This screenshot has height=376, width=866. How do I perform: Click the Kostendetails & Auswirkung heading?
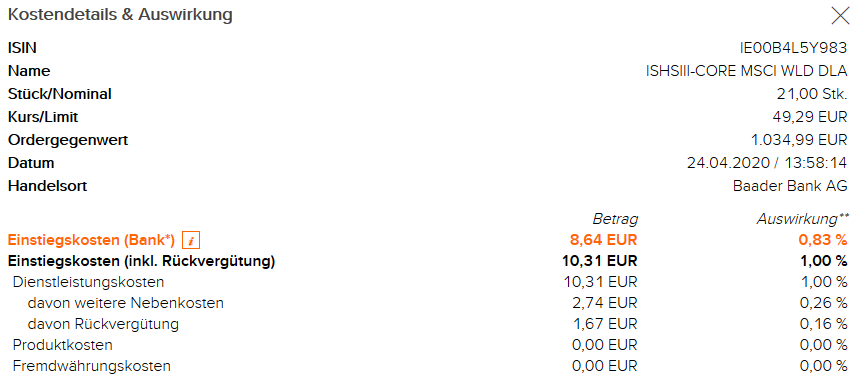click(120, 15)
